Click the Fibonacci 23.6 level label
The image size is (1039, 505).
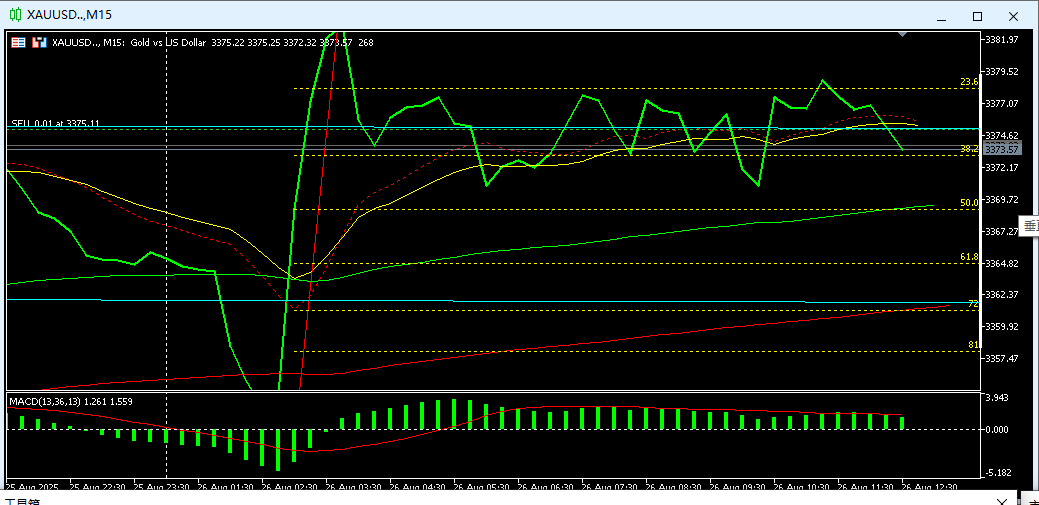click(x=969, y=82)
